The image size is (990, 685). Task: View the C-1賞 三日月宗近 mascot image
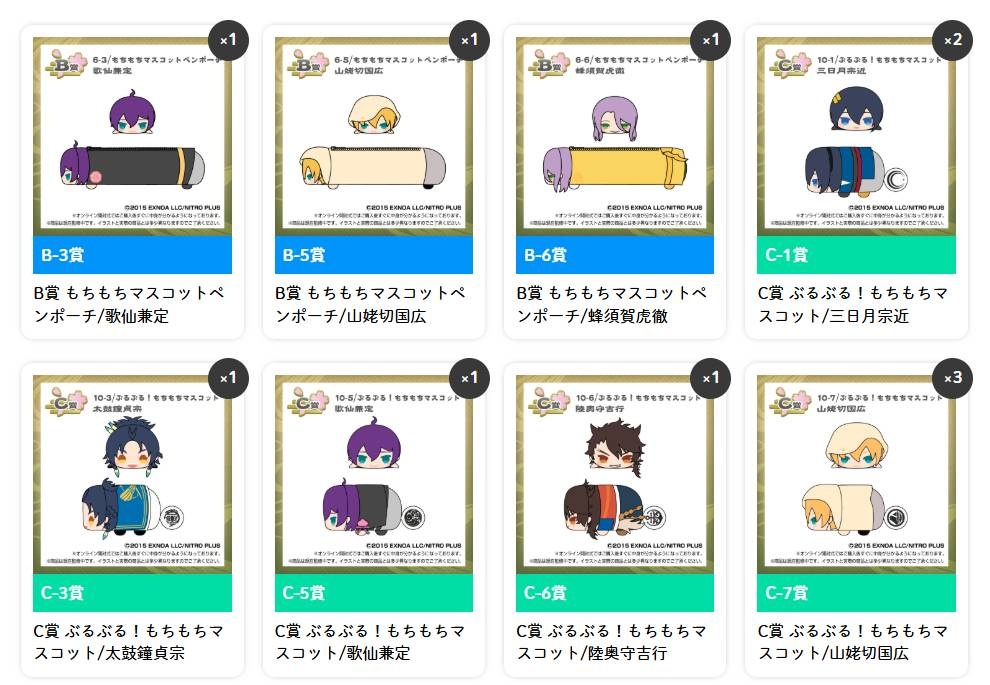click(856, 136)
